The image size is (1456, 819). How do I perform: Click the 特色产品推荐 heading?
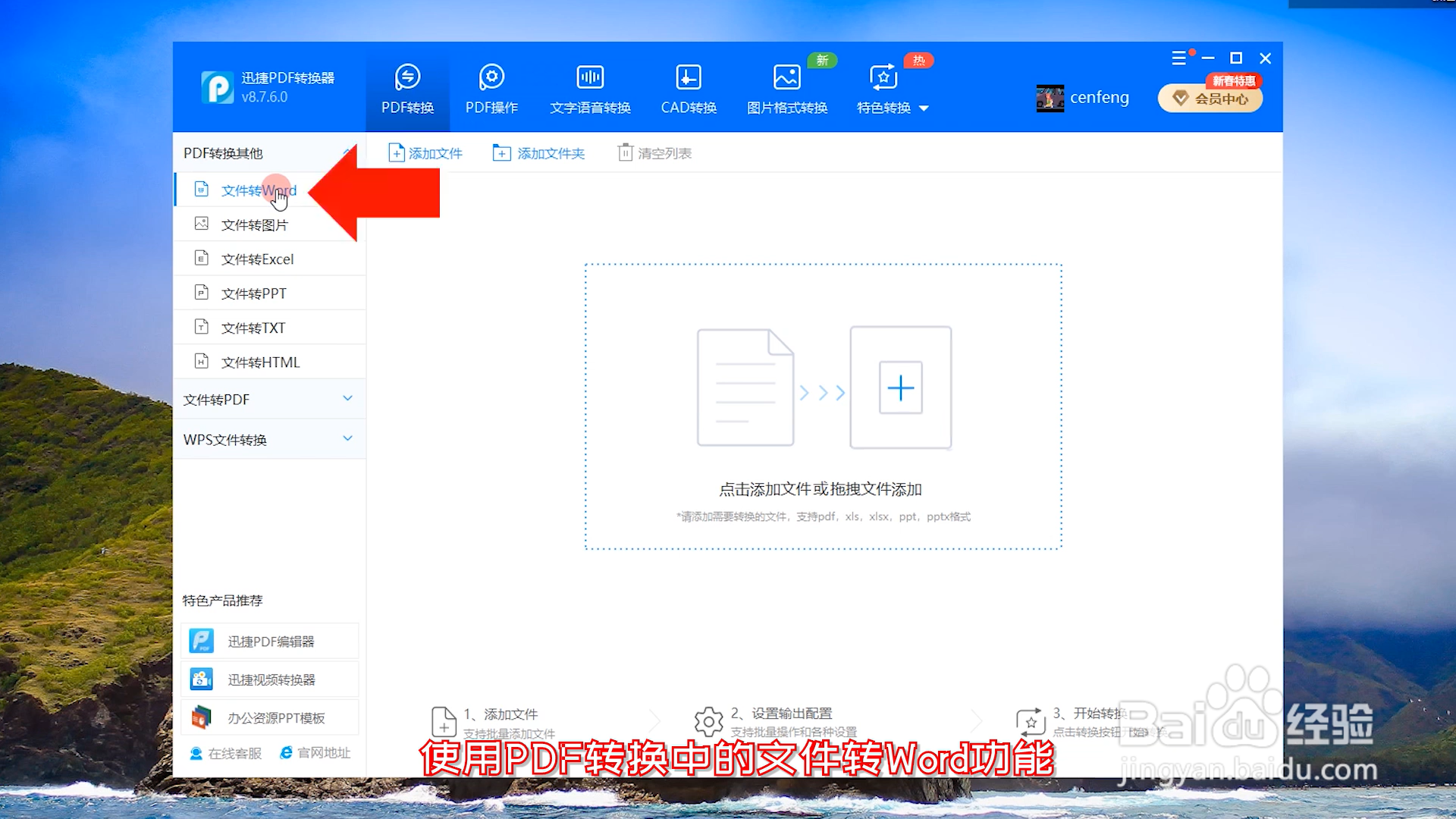[x=222, y=601]
